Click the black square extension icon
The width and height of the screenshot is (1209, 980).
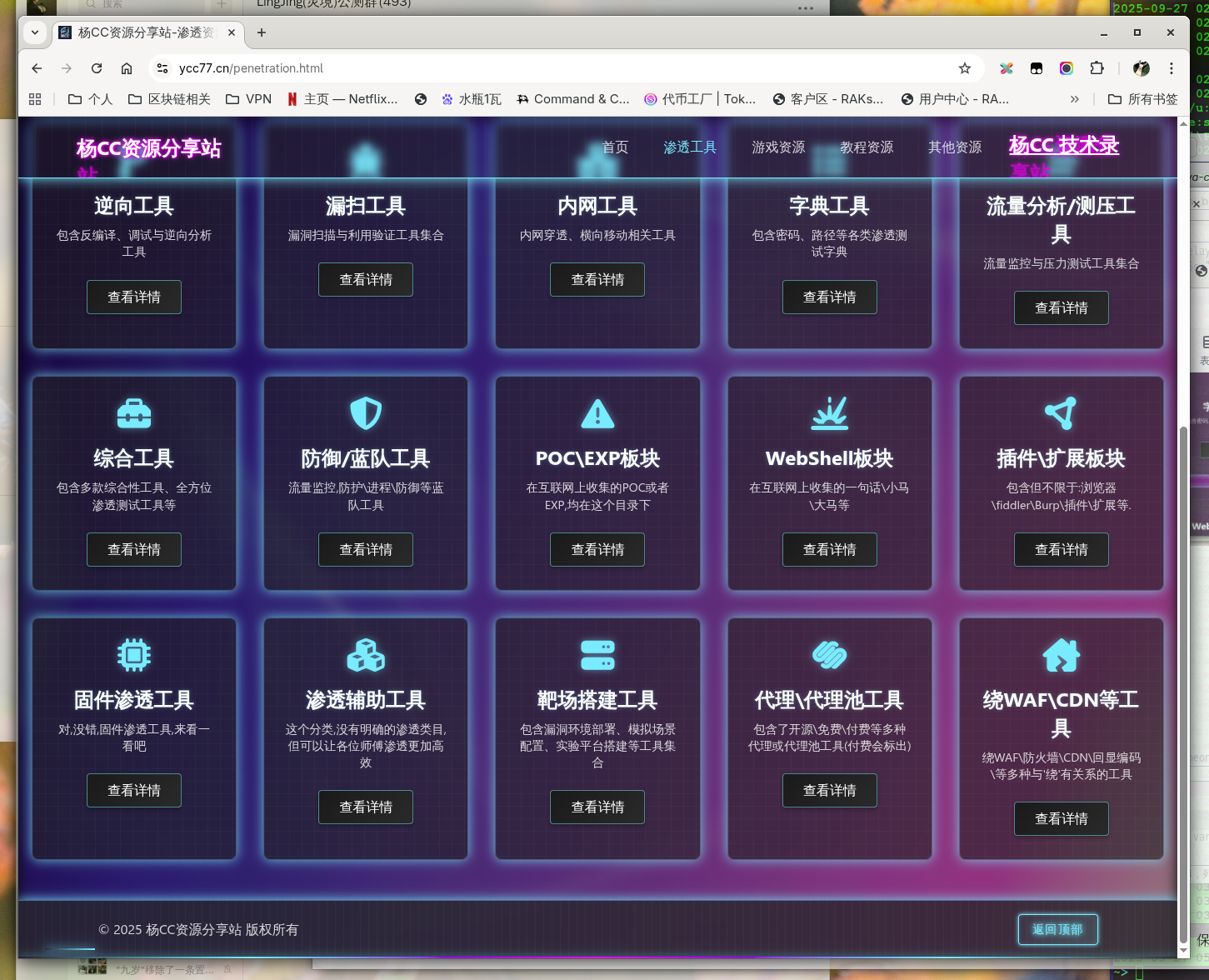[1037, 68]
